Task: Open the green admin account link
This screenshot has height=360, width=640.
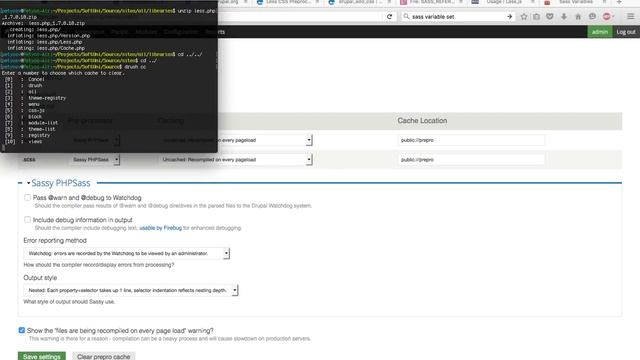Action: coord(600,32)
